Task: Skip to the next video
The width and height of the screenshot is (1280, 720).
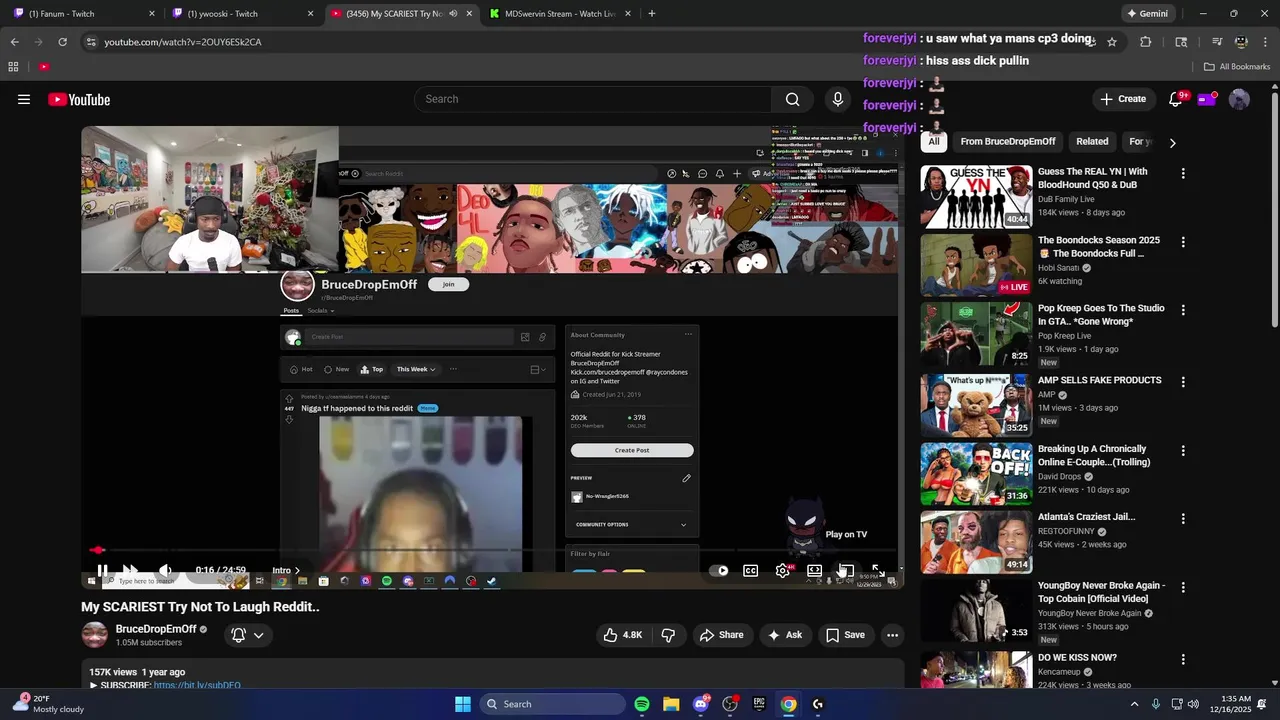Action: (x=130, y=570)
